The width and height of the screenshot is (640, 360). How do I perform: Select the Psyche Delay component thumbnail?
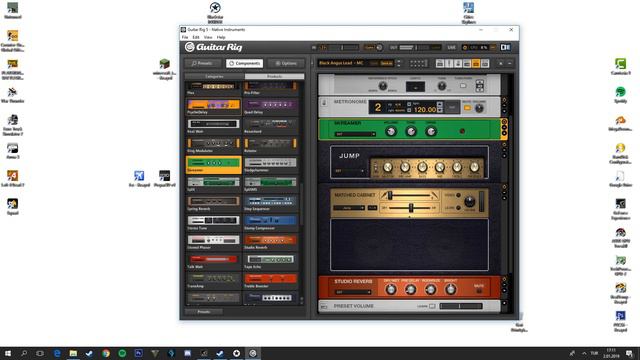pyautogui.click(x=213, y=106)
